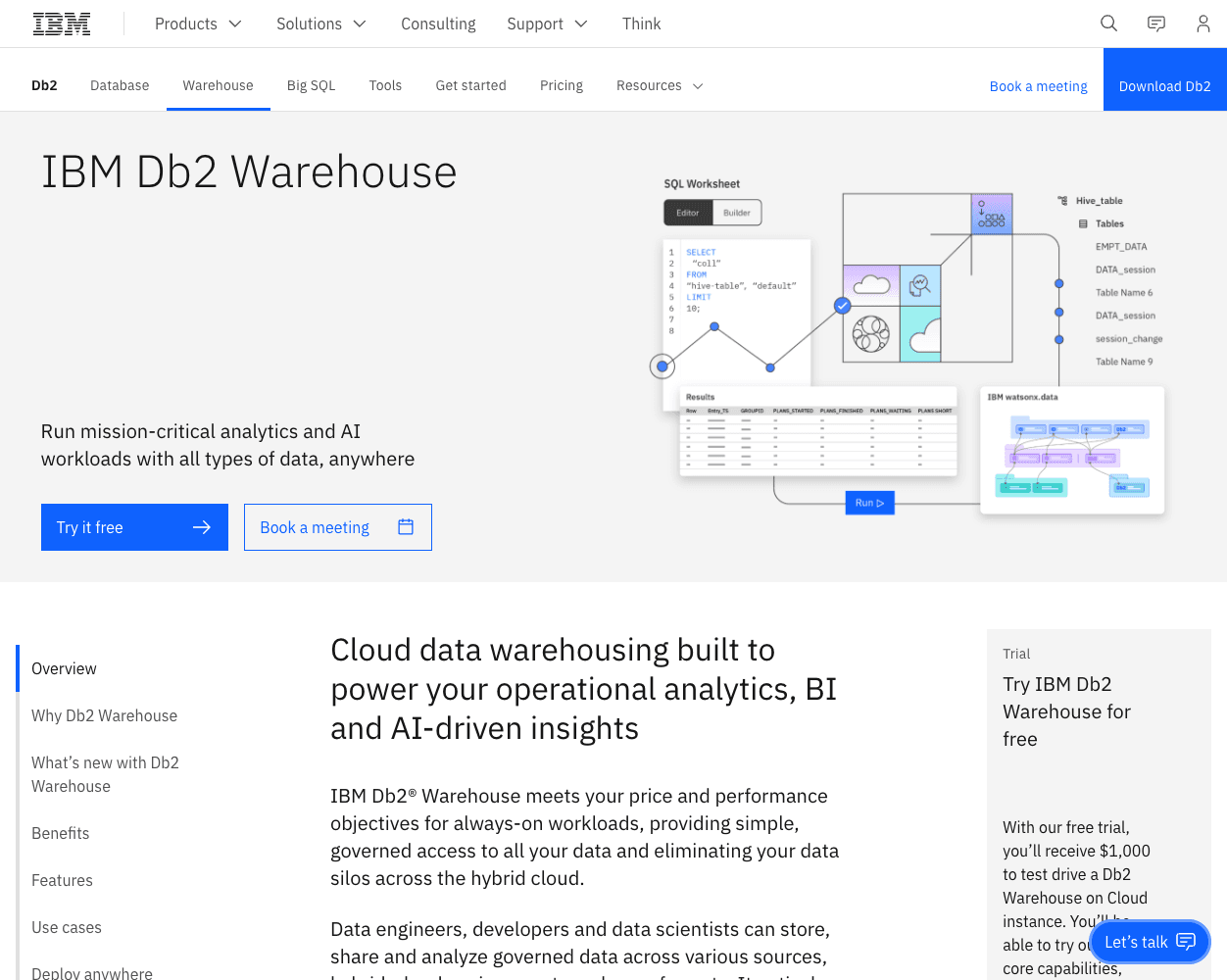
Task: Open the Consulting menu item
Action: tap(438, 24)
